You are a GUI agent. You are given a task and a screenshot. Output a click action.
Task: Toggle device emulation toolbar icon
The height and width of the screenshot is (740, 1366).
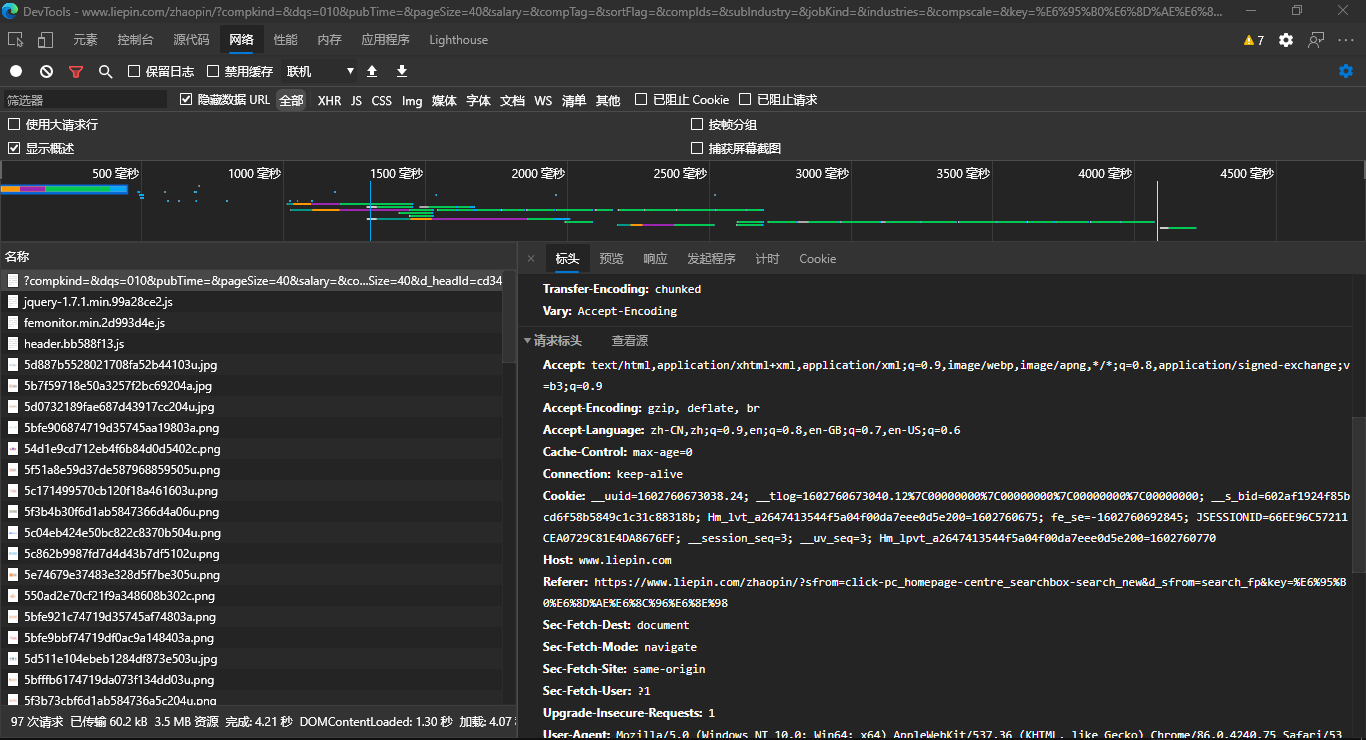pos(45,40)
